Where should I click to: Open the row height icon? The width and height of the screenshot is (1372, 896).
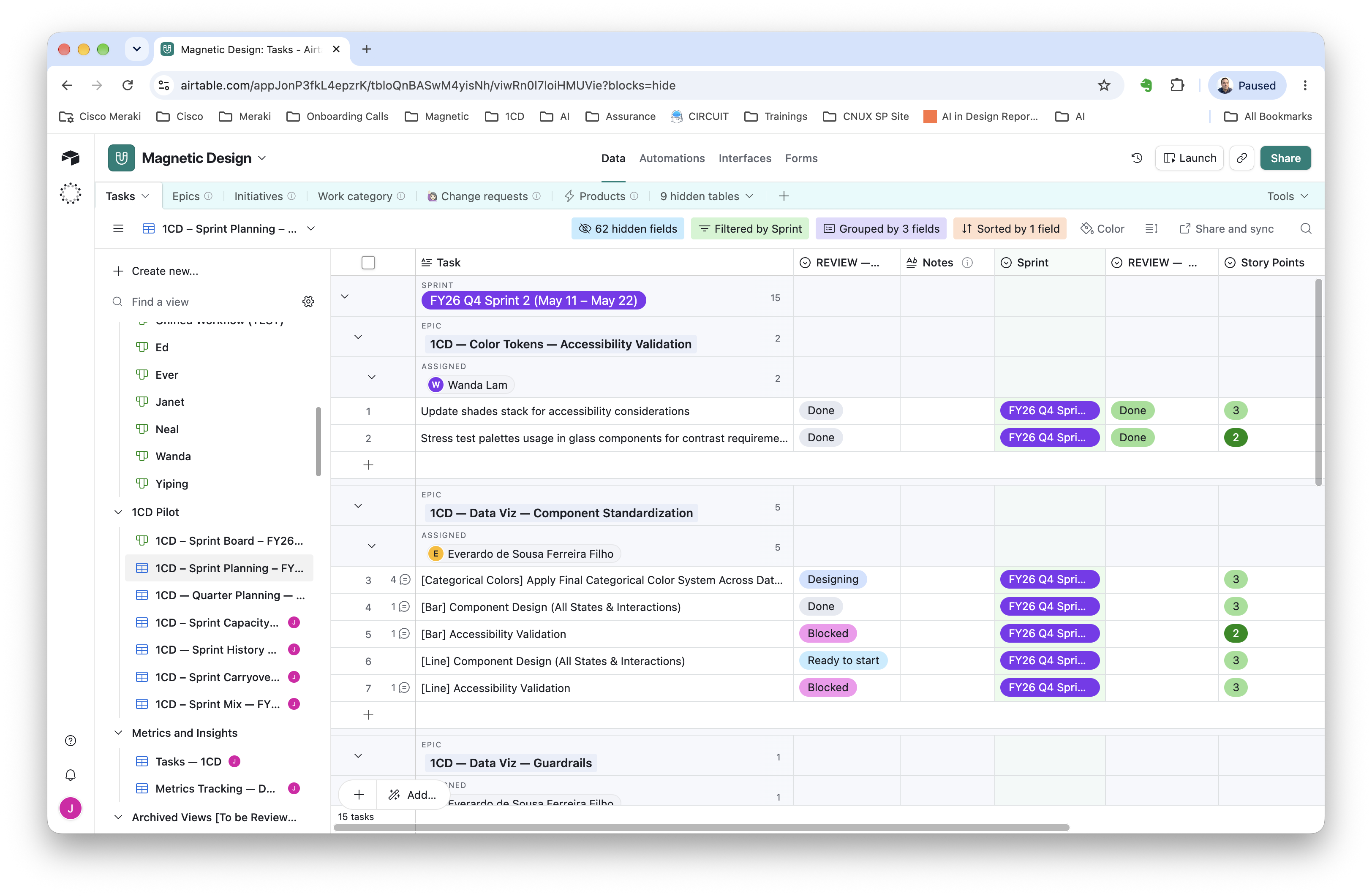click(x=1151, y=229)
